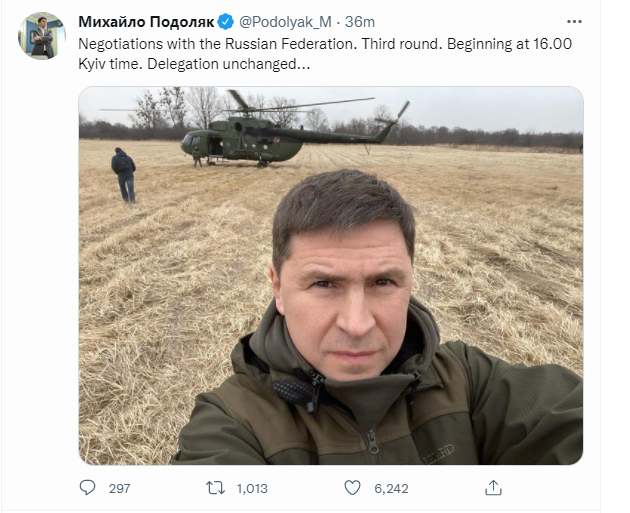The height and width of the screenshot is (513, 630).
Task: Open the share upload icon
Action: coord(492,488)
